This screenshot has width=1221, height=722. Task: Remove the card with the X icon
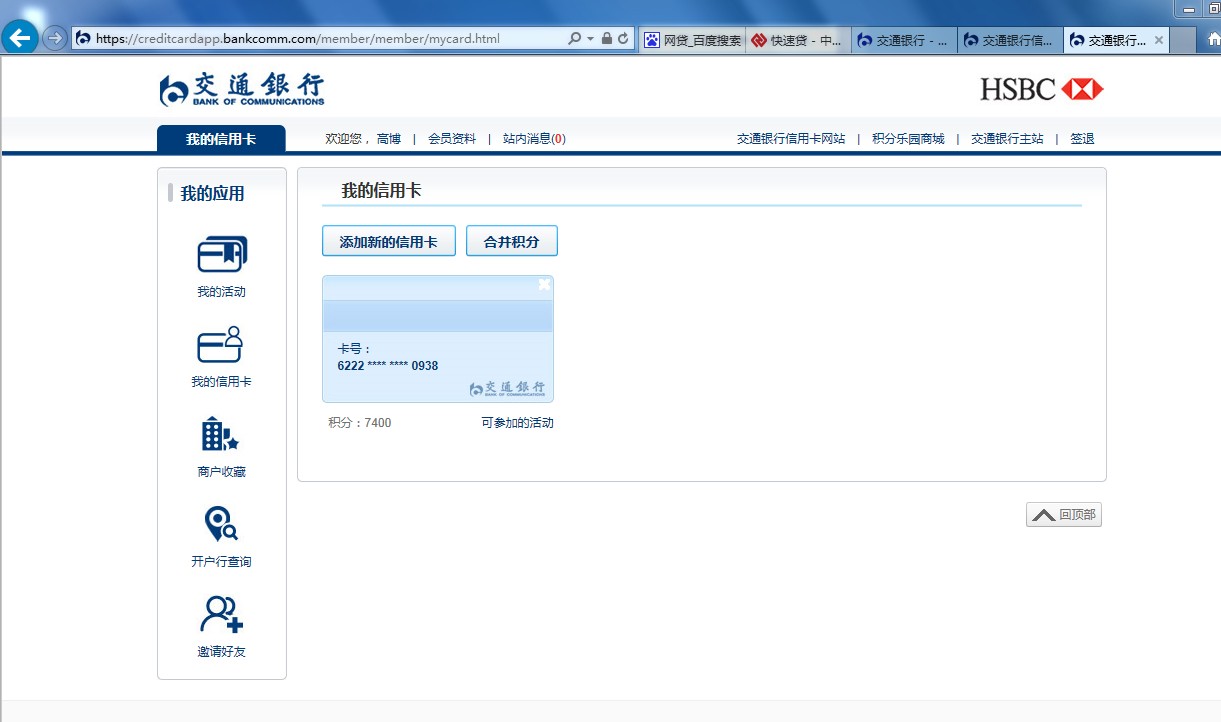click(x=544, y=285)
